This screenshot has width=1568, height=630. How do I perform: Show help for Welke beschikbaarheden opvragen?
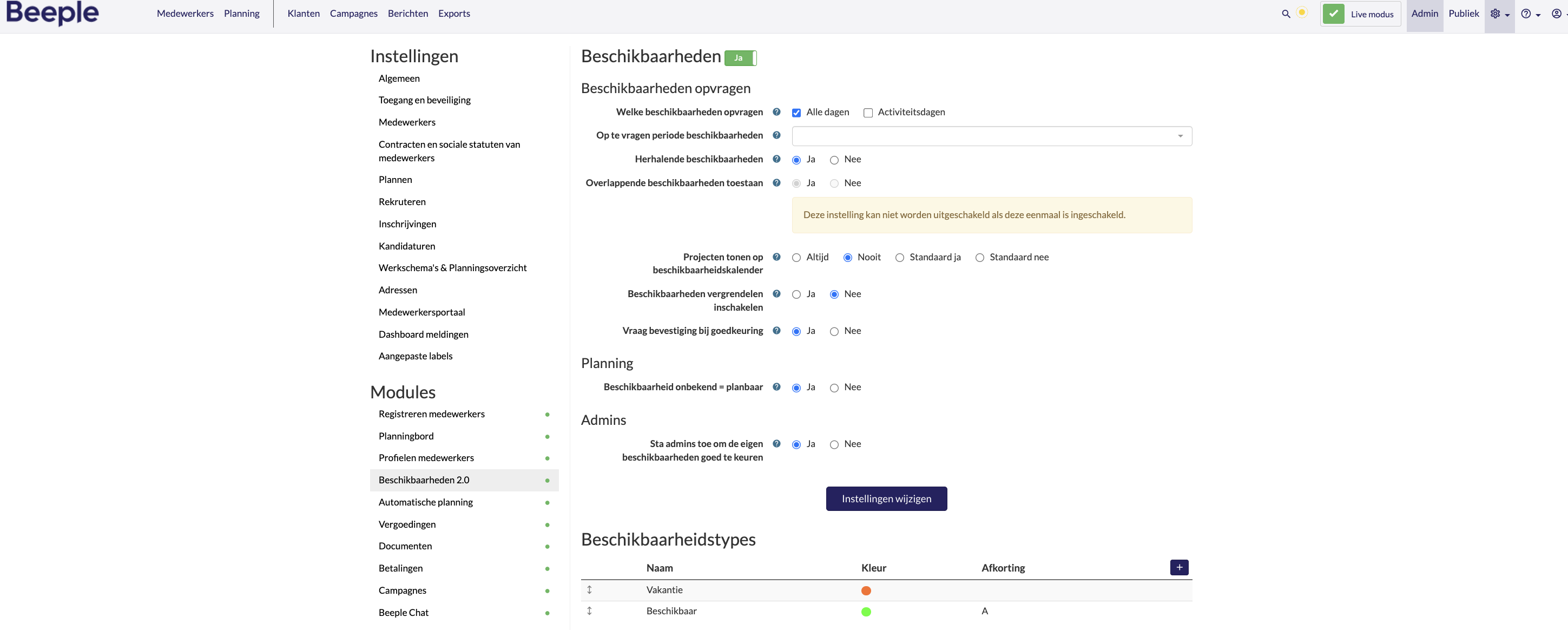pyautogui.click(x=777, y=112)
